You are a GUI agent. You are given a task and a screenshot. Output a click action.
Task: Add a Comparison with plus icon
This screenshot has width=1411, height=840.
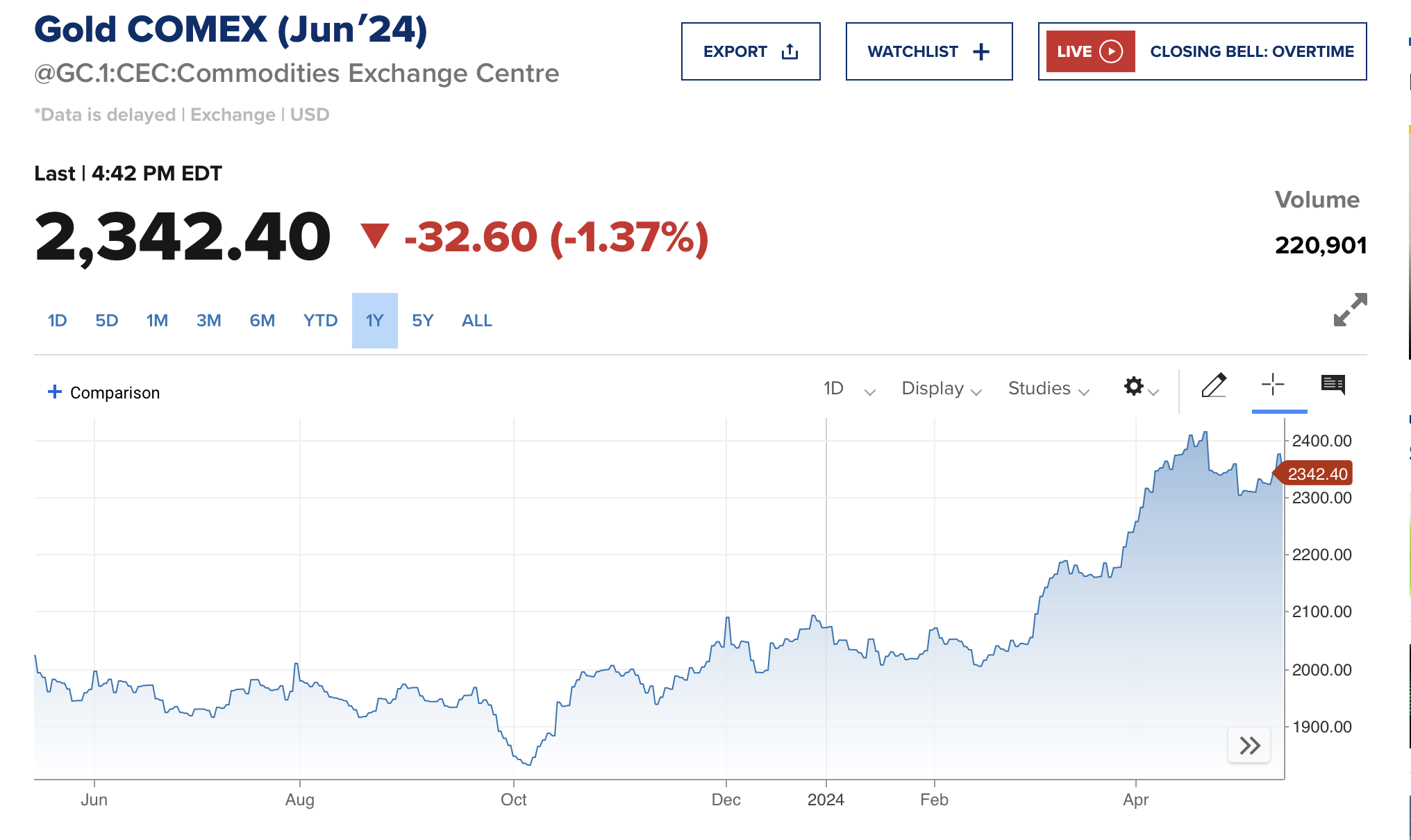103,392
